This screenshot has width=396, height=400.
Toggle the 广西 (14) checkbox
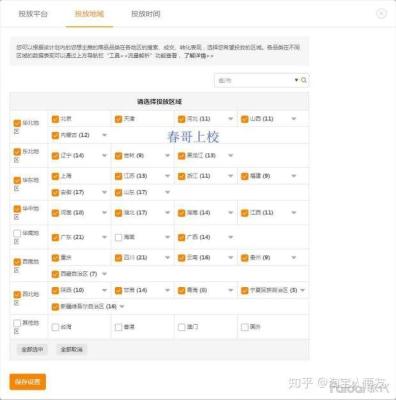click(x=181, y=237)
